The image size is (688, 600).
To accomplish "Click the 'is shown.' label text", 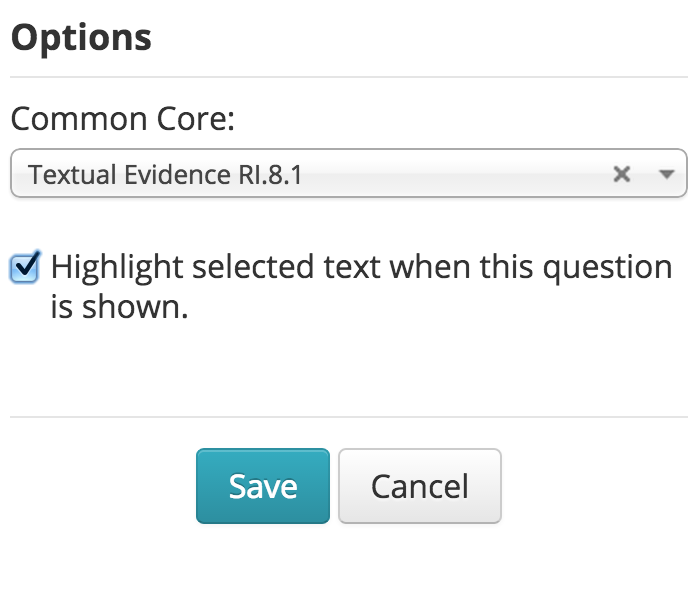I will [x=119, y=307].
